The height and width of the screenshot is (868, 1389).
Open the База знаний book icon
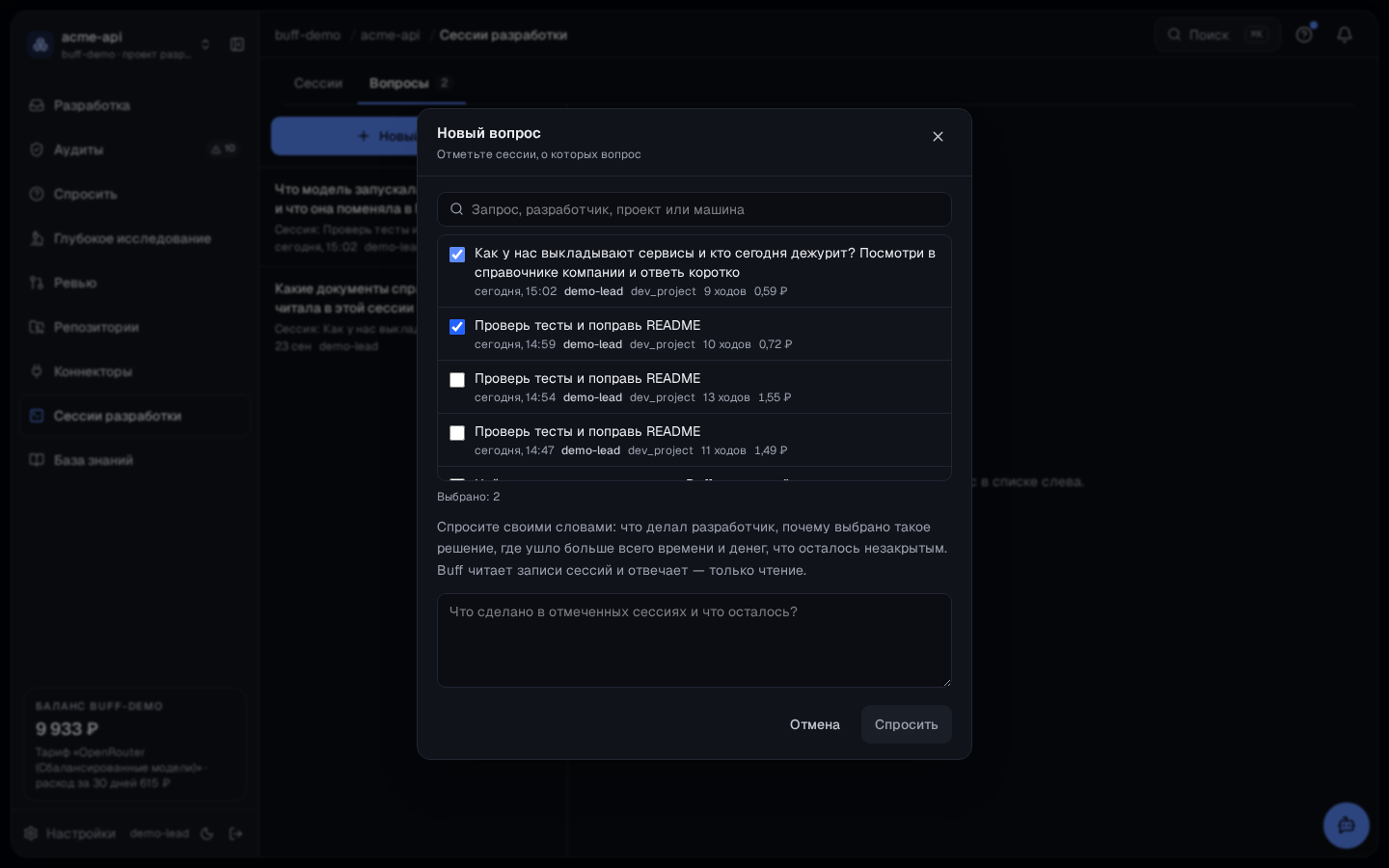coord(37,460)
